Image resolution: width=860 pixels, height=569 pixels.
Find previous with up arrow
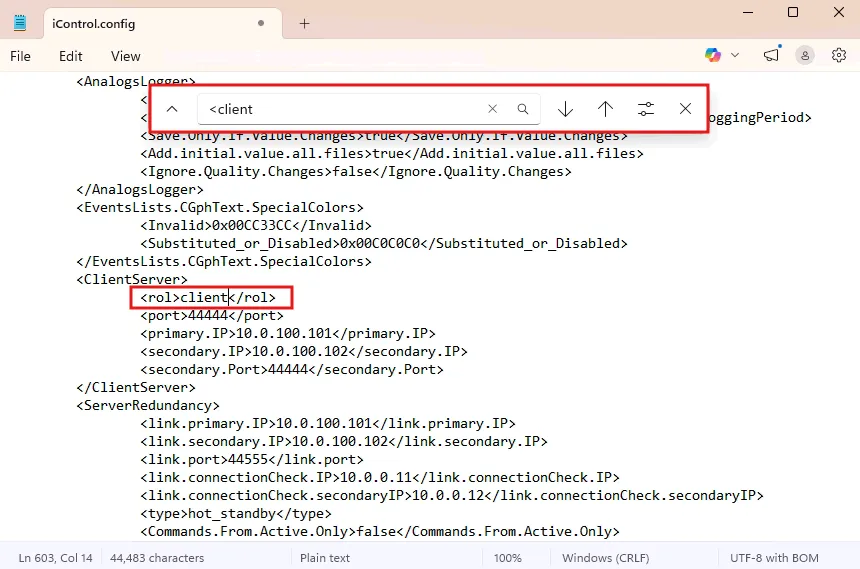[606, 109]
